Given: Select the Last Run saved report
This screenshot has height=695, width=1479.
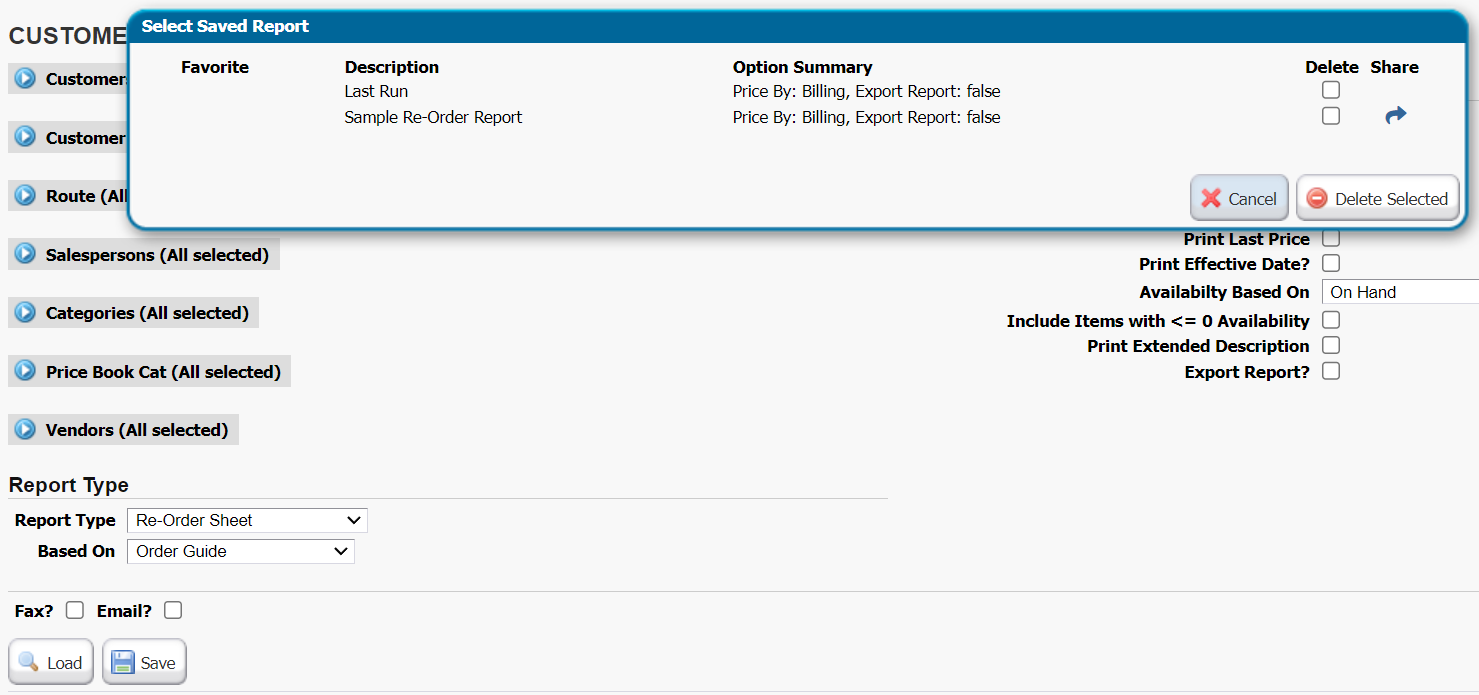Looking at the screenshot, I should 376,91.
